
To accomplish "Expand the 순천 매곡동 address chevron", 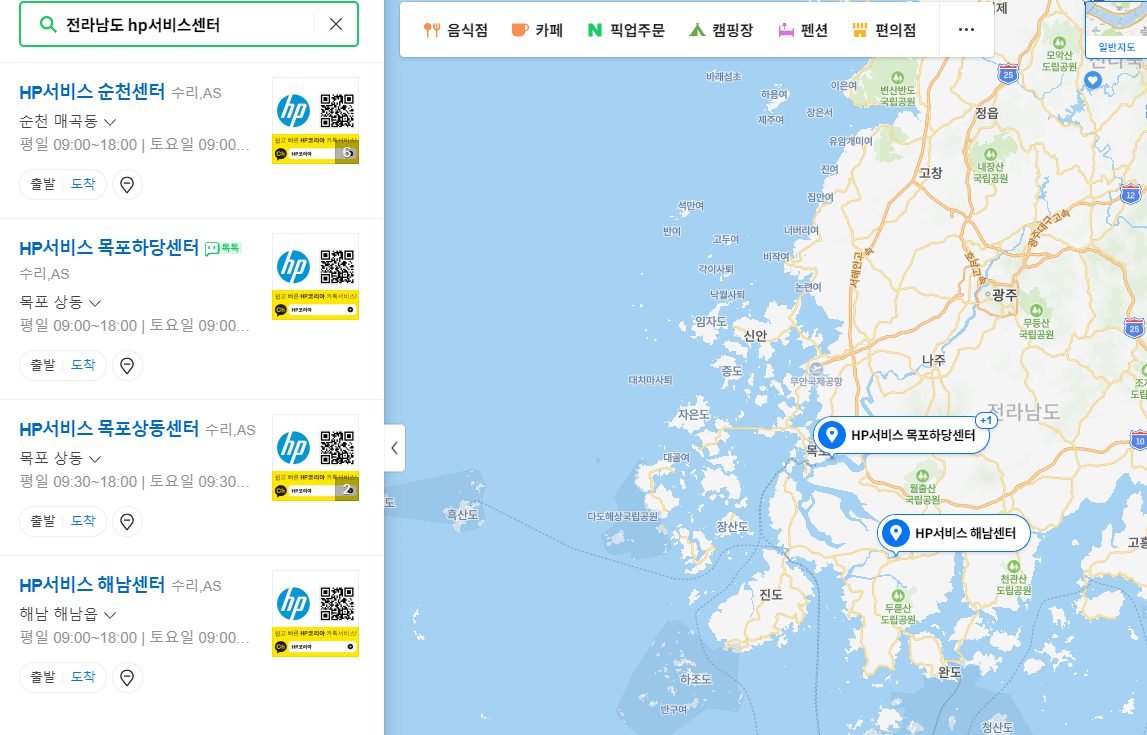I will (x=110, y=121).
